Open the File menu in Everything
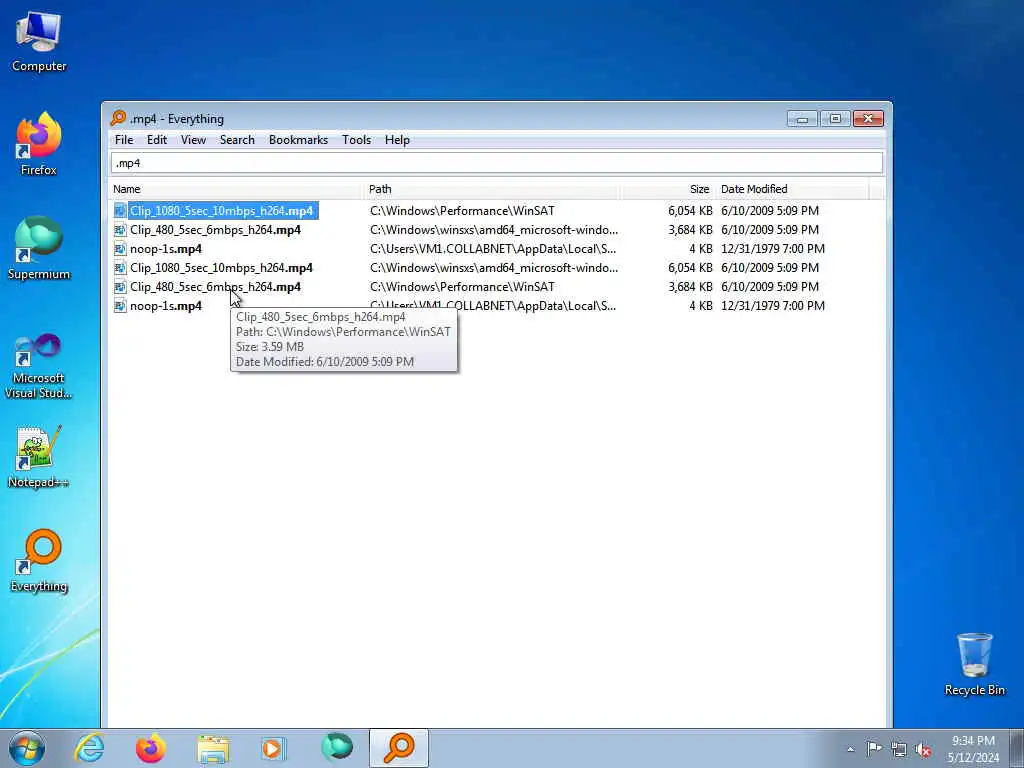This screenshot has width=1024, height=768. (123, 140)
